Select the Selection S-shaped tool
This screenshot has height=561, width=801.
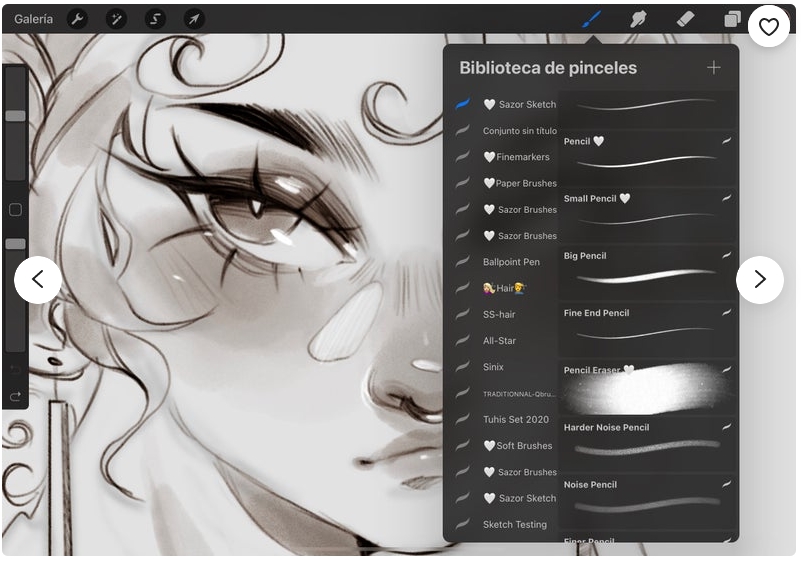click(155, 19)
